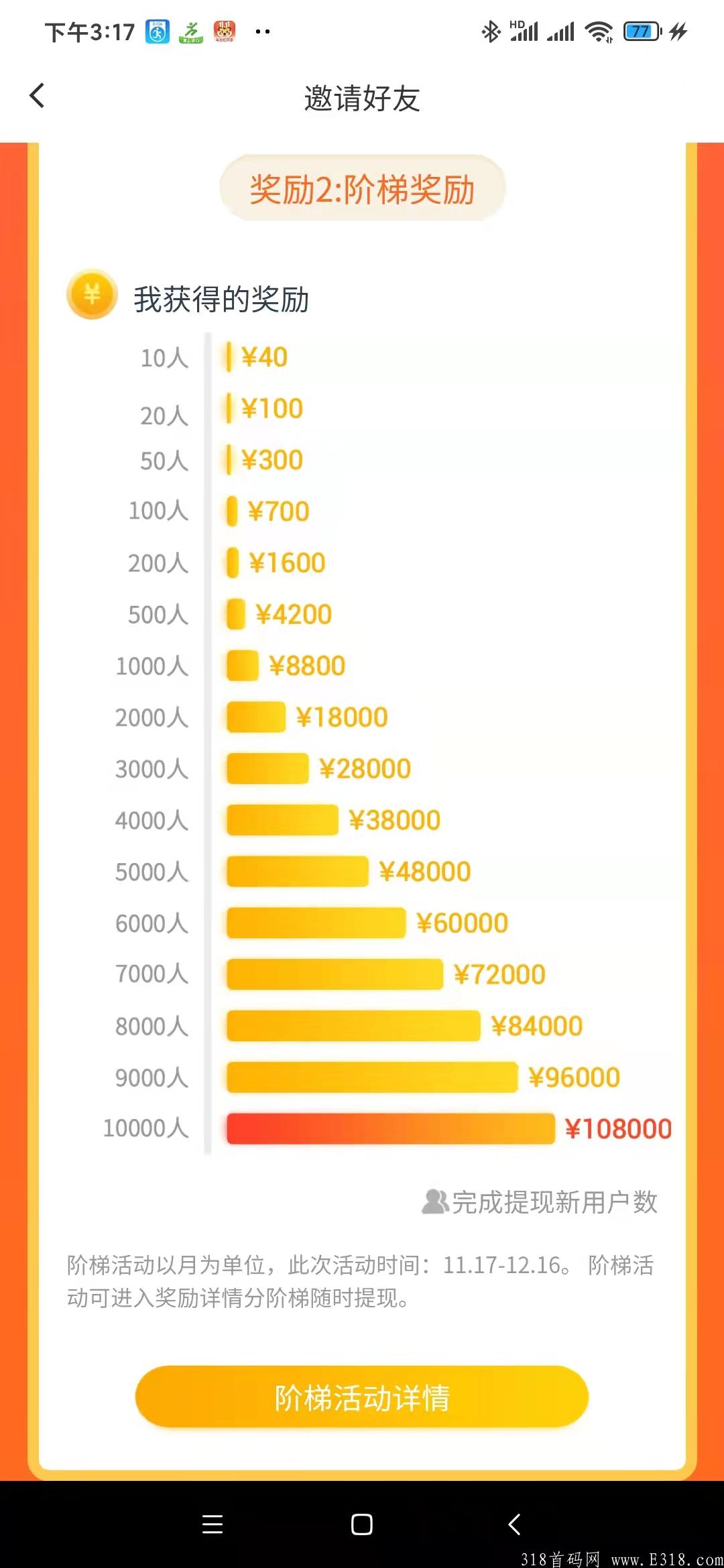724x1568 pixels.
Task: Tap the ¥96000 reward bar
Action: coord(372,1077)
